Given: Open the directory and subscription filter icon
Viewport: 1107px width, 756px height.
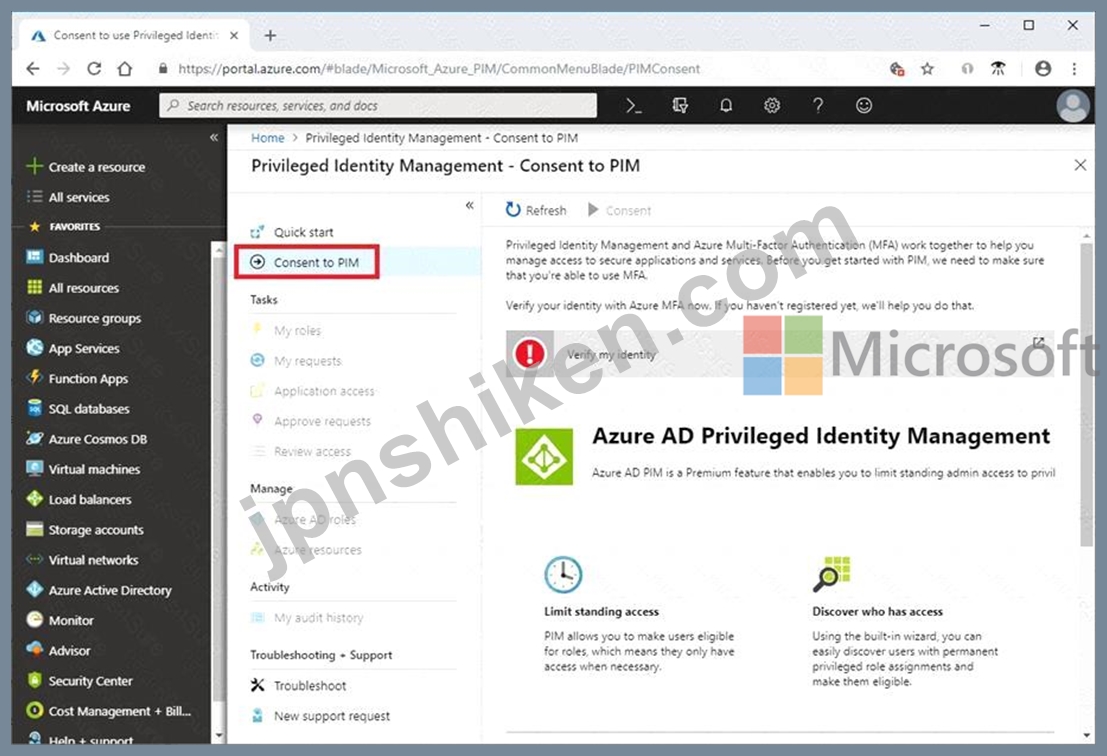Looking at the screenshot, I should [680, 106].
